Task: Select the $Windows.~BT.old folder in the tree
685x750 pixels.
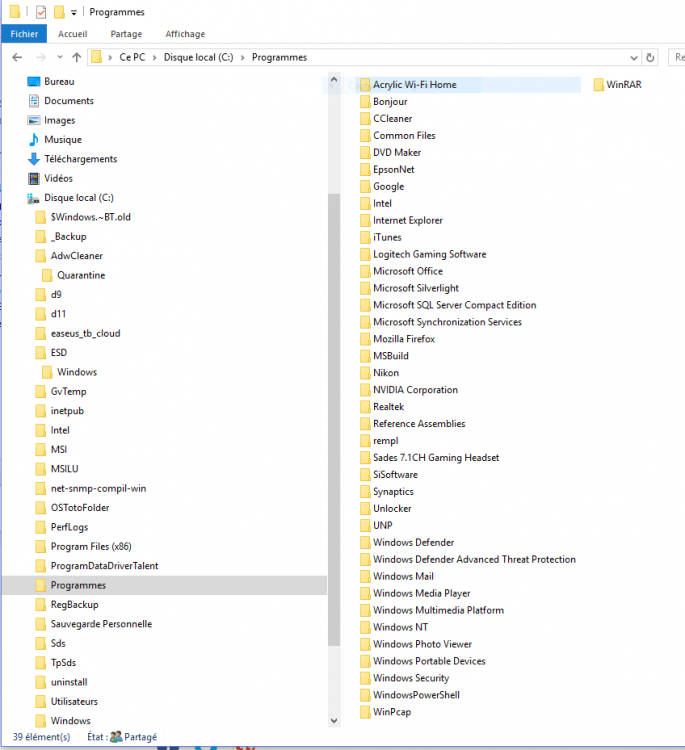Action: (90, 217)
